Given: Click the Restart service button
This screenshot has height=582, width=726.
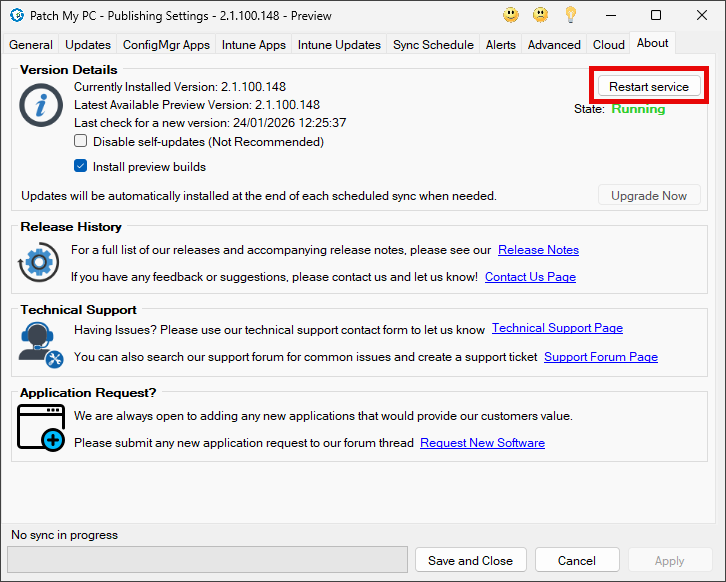Looking at the screenshot, I should point(649,87).
